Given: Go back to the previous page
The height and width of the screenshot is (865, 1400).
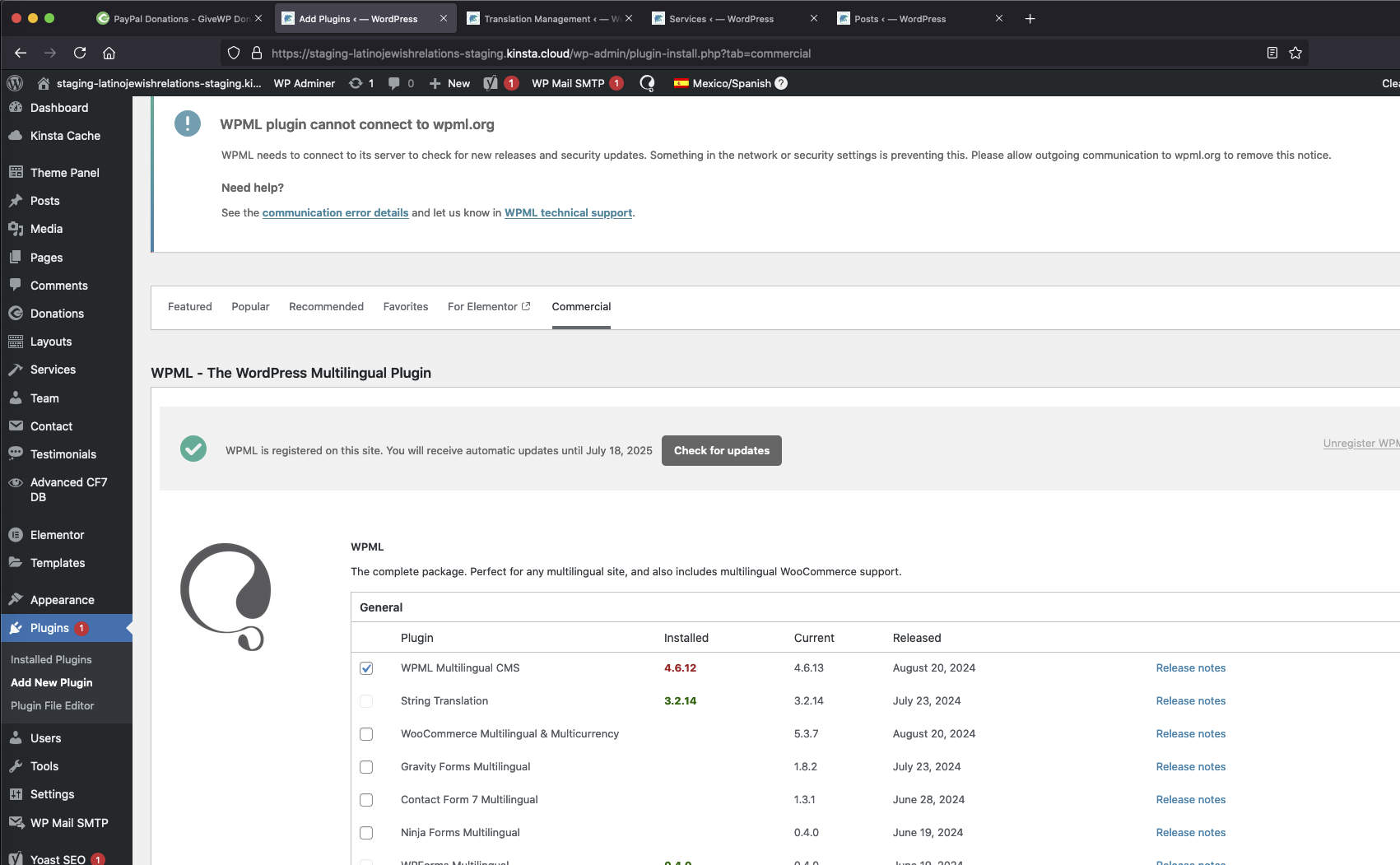Looking at the screenshot, I should pyautogui.click(x=21, y=53).
